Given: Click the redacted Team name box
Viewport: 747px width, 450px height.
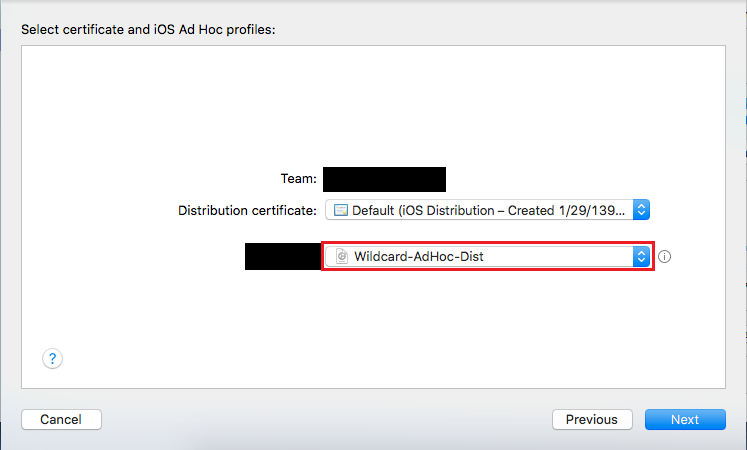Looking at the screenshot, I should click(x=384, y=180).
